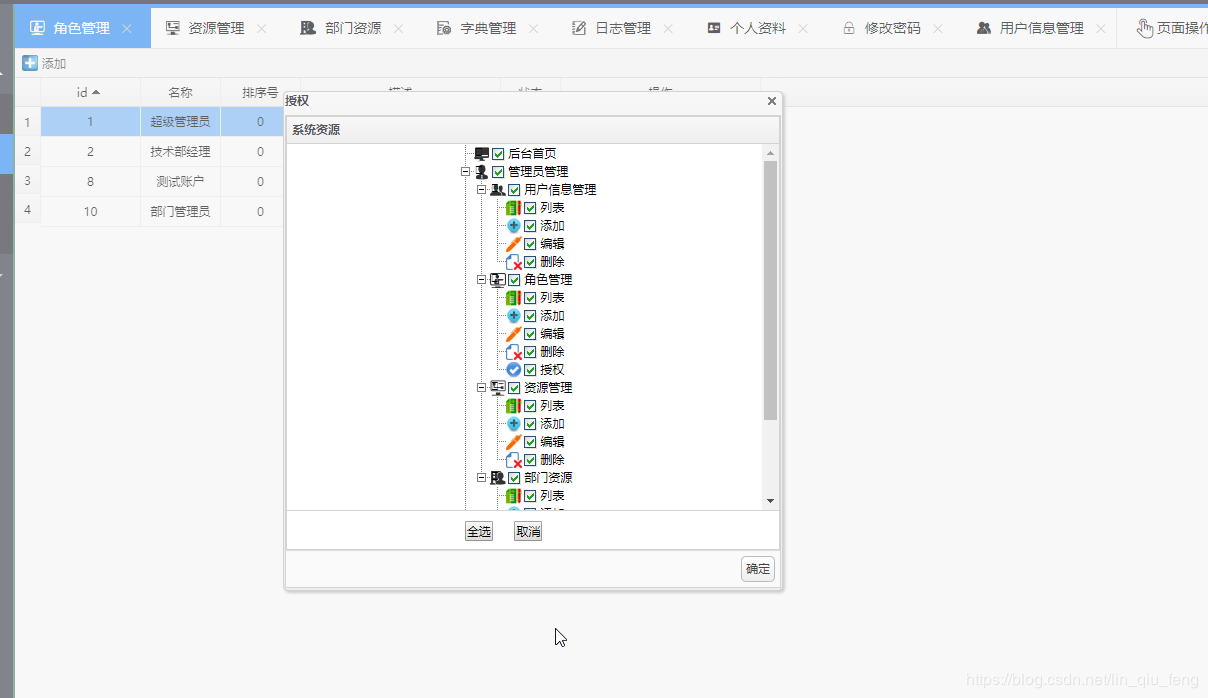The width and height of the screenshot is (1208, 698).
Task: Click the 取消 button
Action: coord(528,531)
